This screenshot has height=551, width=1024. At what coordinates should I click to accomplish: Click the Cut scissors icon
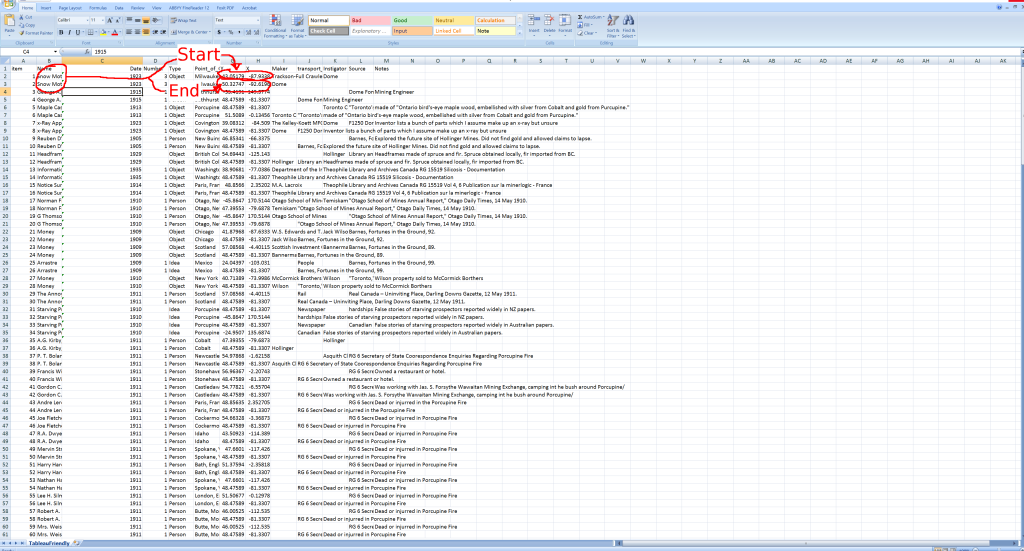coord(21,17)
